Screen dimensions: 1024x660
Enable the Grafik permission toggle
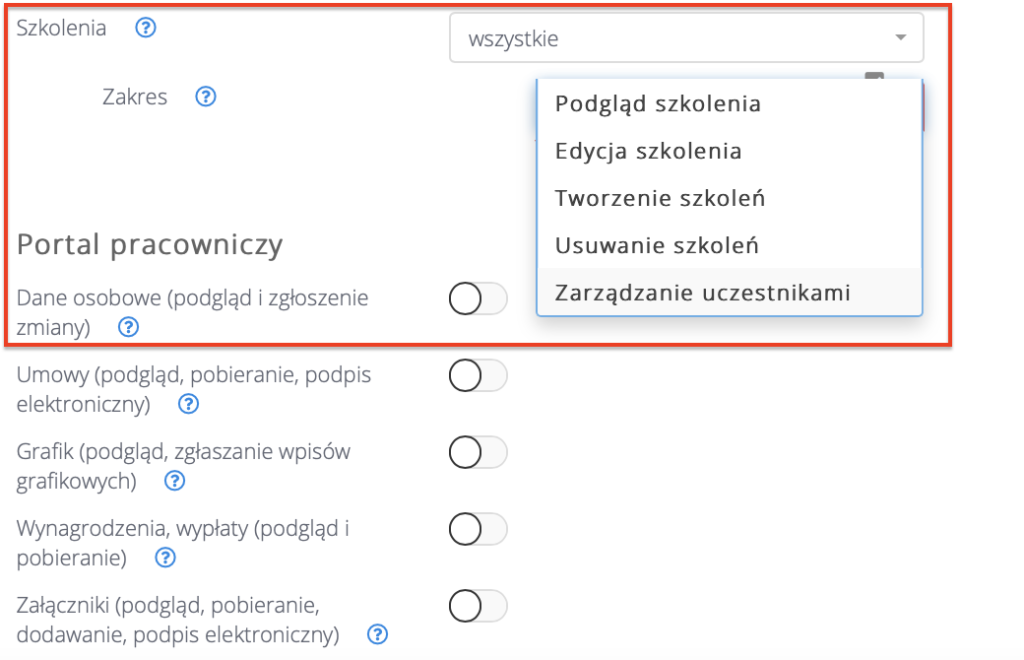pos(478,453)
